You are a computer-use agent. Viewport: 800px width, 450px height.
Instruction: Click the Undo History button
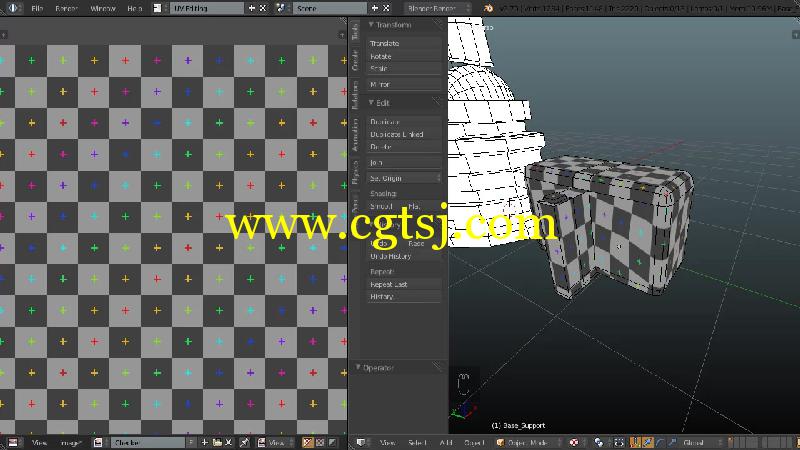coord(404,256)
